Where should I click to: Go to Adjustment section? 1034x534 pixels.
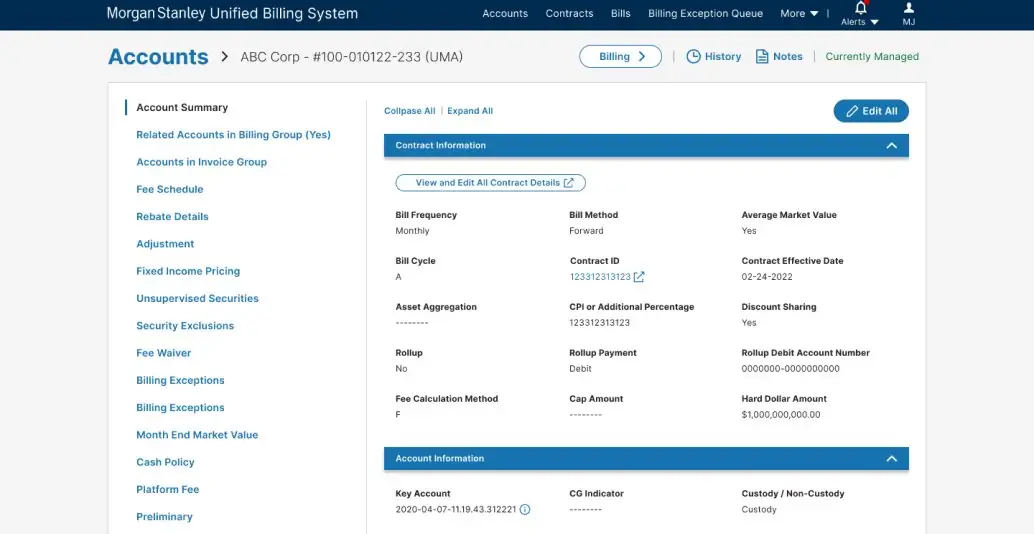point(165,244)
